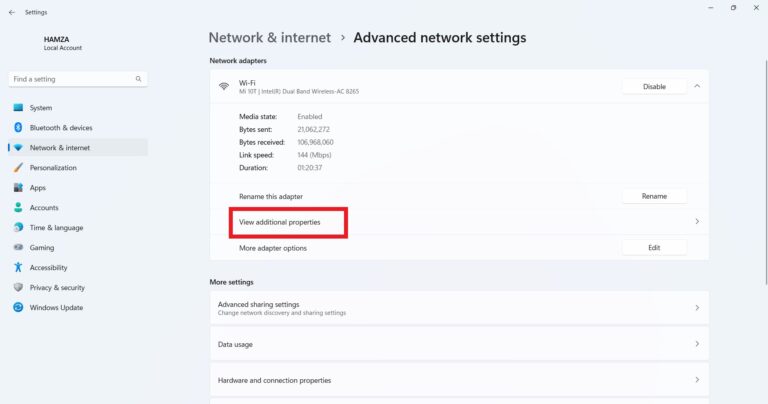Click Rename button for this adapter
Viewport: 768px width, 404px height.
[x=654, y=196]
